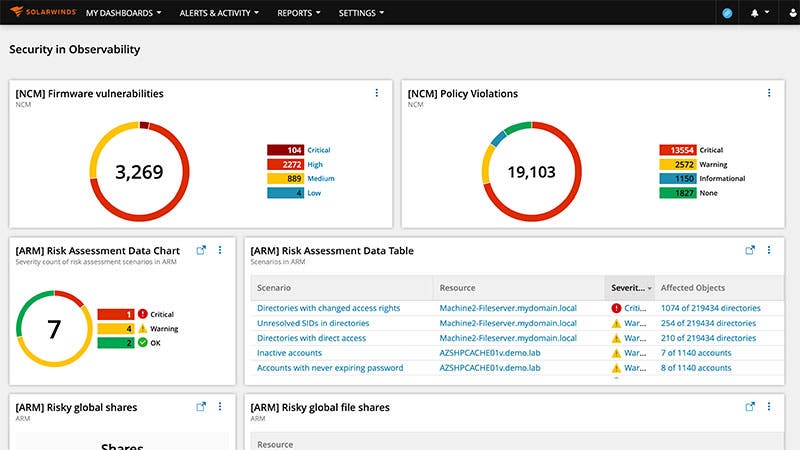This screenshot has height=450, width=800.
Task: Open 7 of 1140 accounts link
Action: 696,353
